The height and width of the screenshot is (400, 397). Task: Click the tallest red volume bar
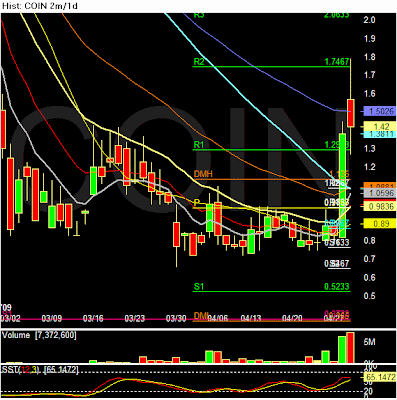click(x=350, y=348)
